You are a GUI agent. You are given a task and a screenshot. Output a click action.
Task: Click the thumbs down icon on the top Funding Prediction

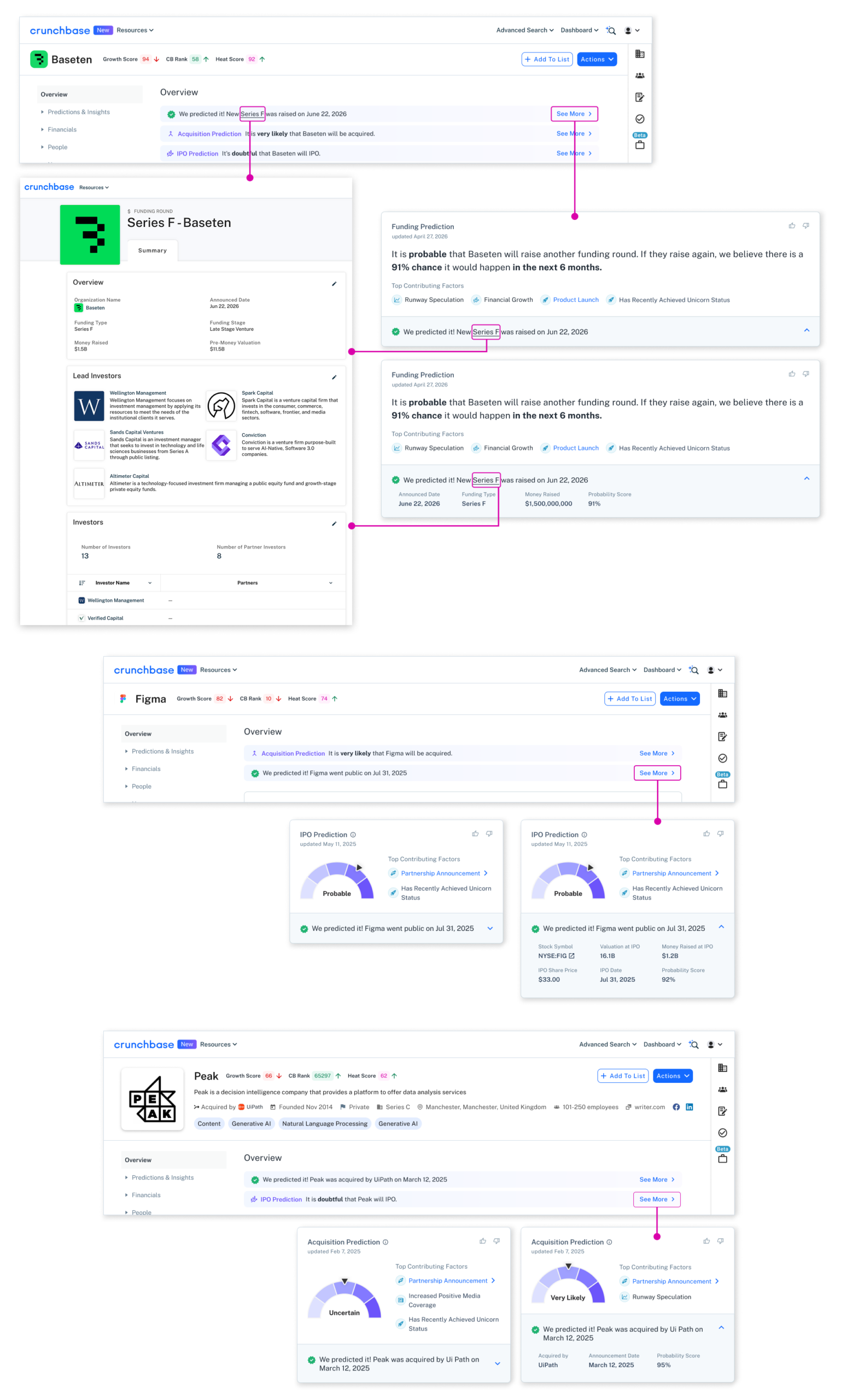tap(806, 226)
